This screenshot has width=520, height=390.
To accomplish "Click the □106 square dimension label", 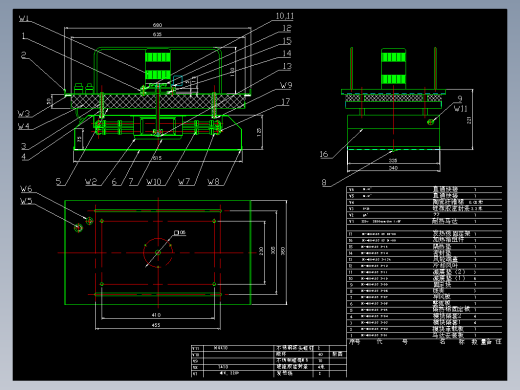I will [x=180, y=232].
